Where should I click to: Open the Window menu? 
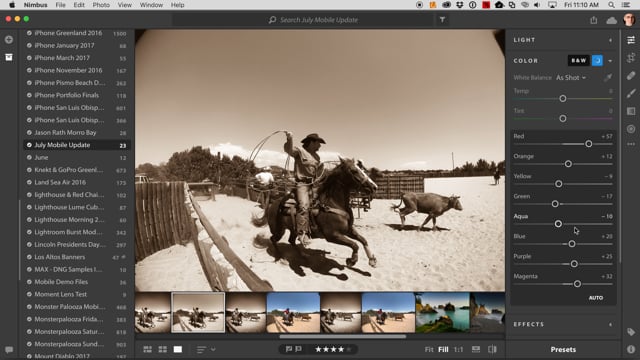(x=151, y=5)
